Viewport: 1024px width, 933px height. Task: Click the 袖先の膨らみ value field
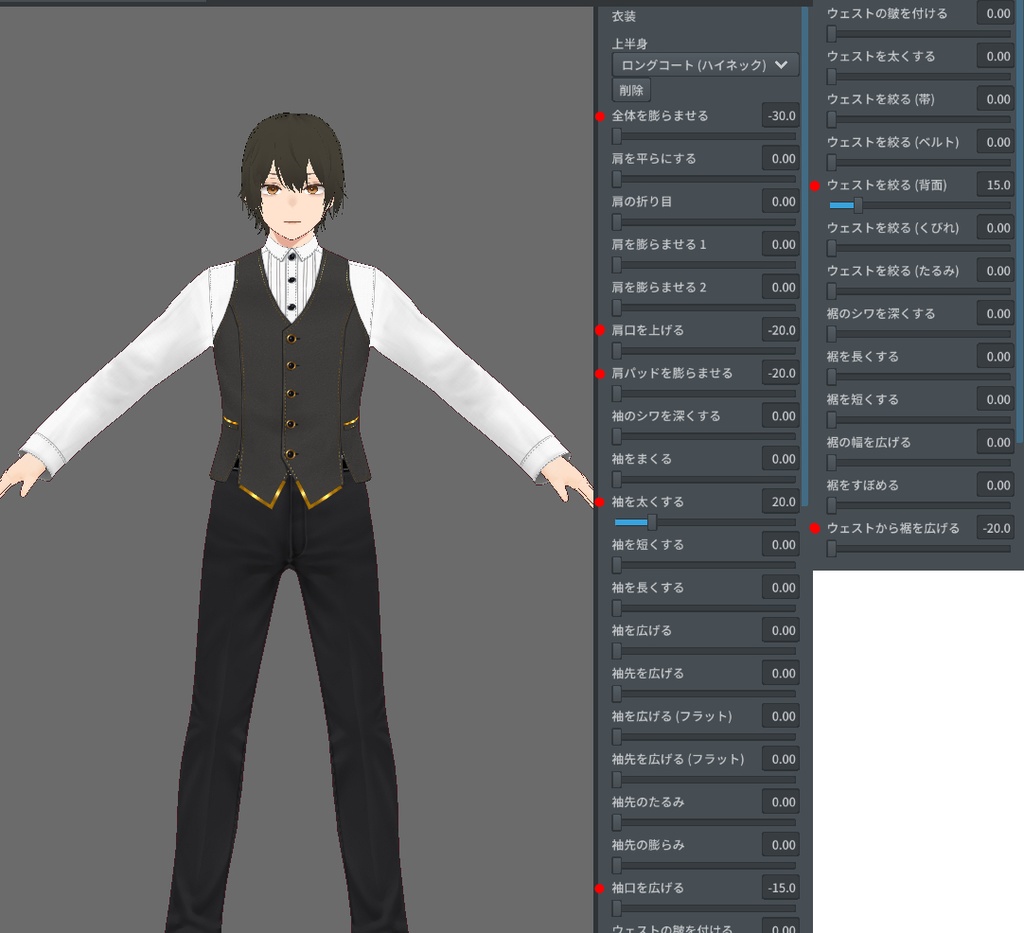click(x=780, y=845)
